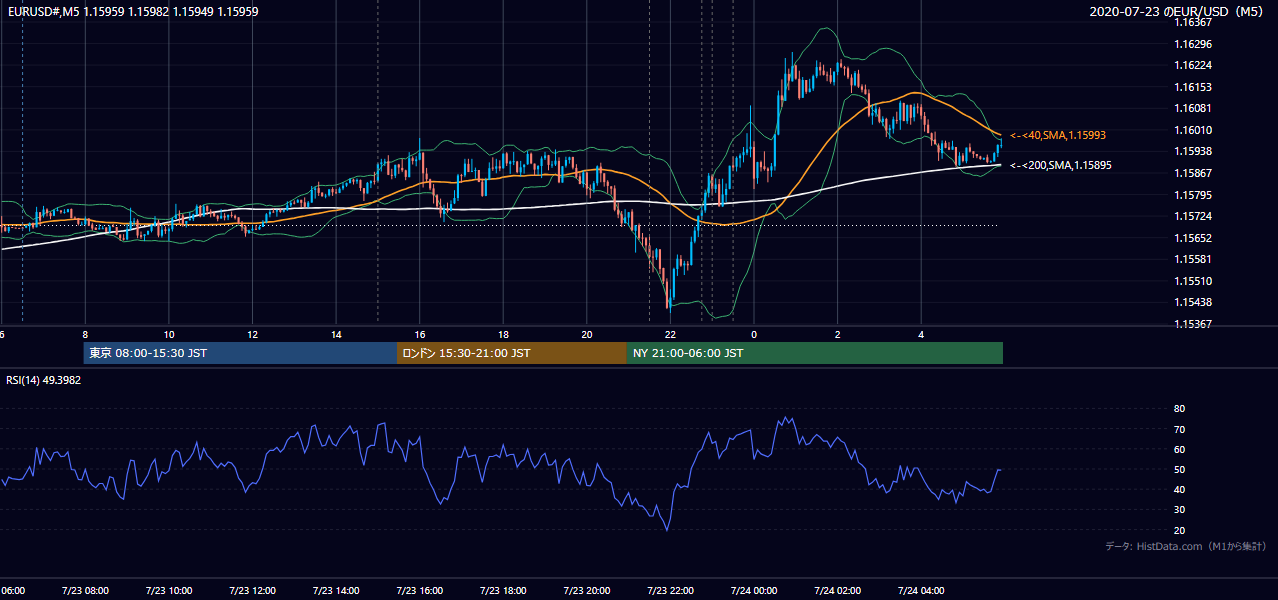Click hour tick 12 under price chart

[x=252, y=335]
